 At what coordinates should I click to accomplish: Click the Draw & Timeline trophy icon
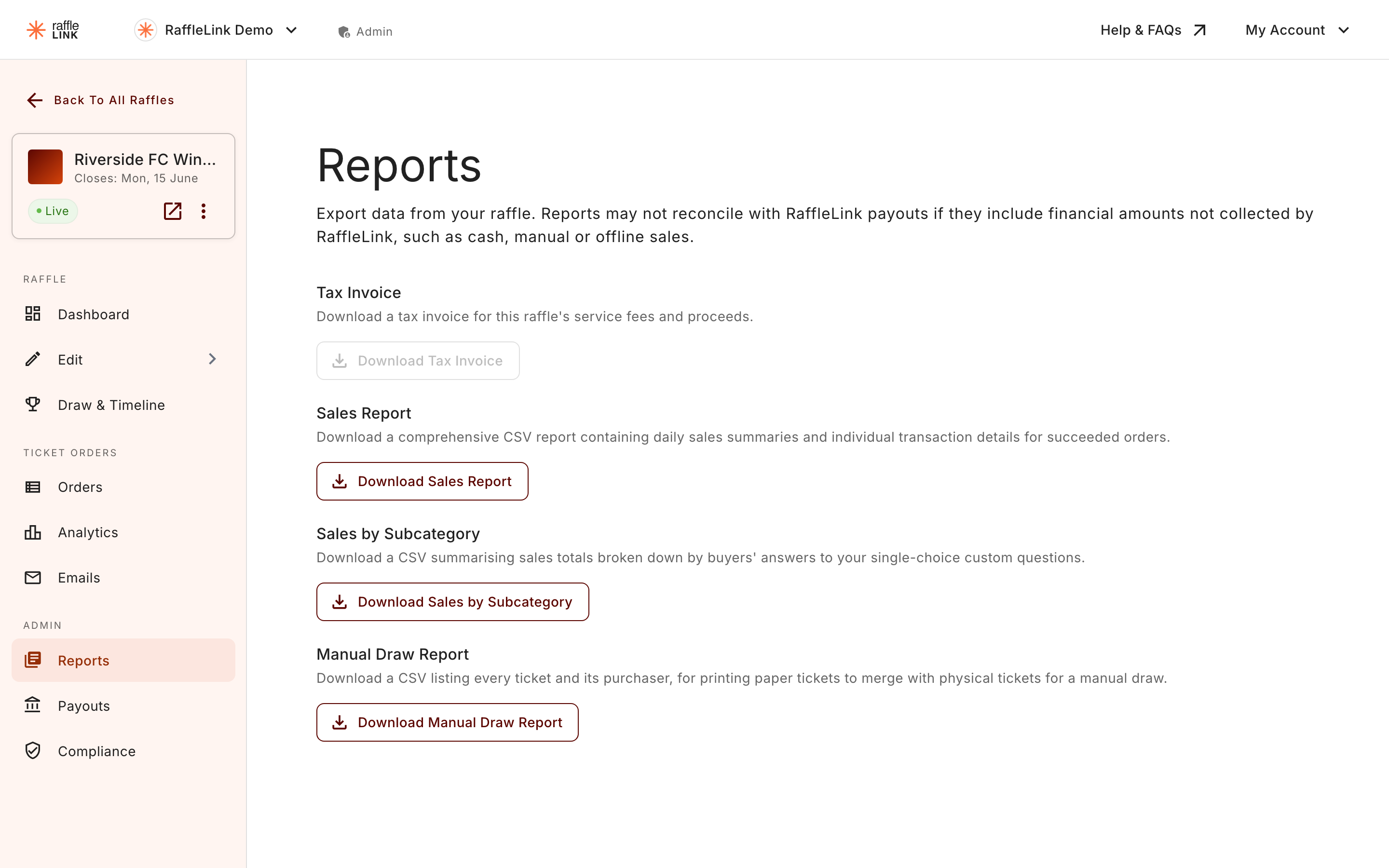[x=33, y=405]
